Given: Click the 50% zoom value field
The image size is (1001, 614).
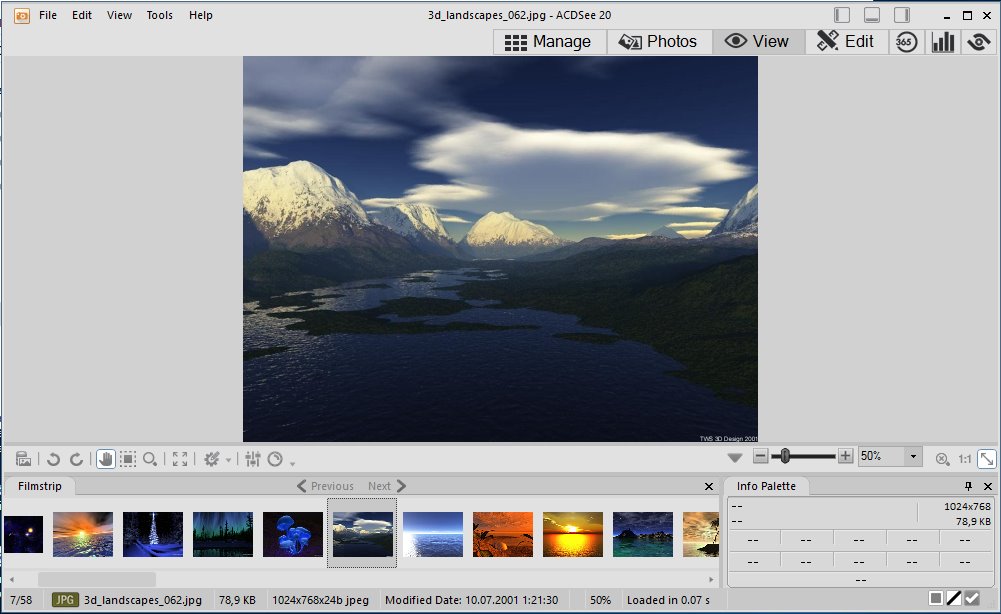Looking at the screenshot, I should 882,456.
